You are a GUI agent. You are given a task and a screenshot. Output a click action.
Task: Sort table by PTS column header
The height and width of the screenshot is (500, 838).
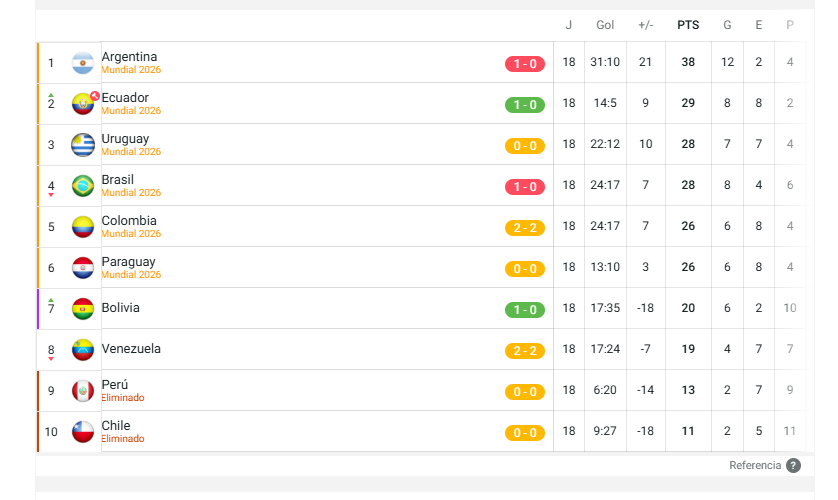[688, 25]
